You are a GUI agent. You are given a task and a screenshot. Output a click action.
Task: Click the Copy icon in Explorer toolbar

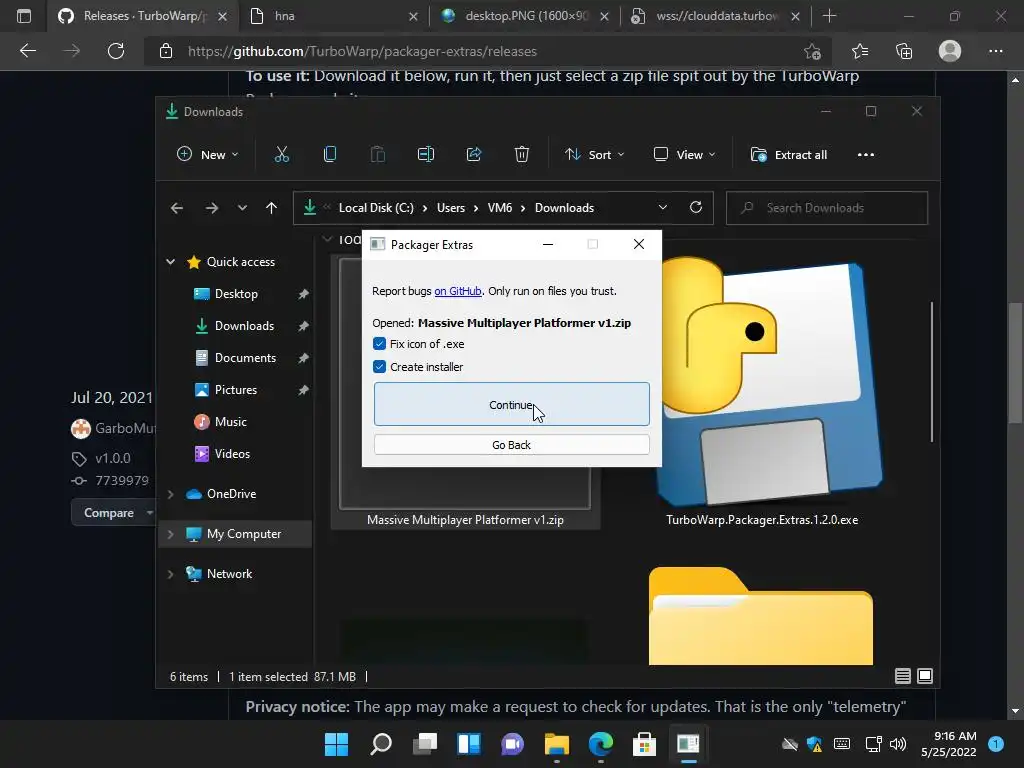[330, 155]
